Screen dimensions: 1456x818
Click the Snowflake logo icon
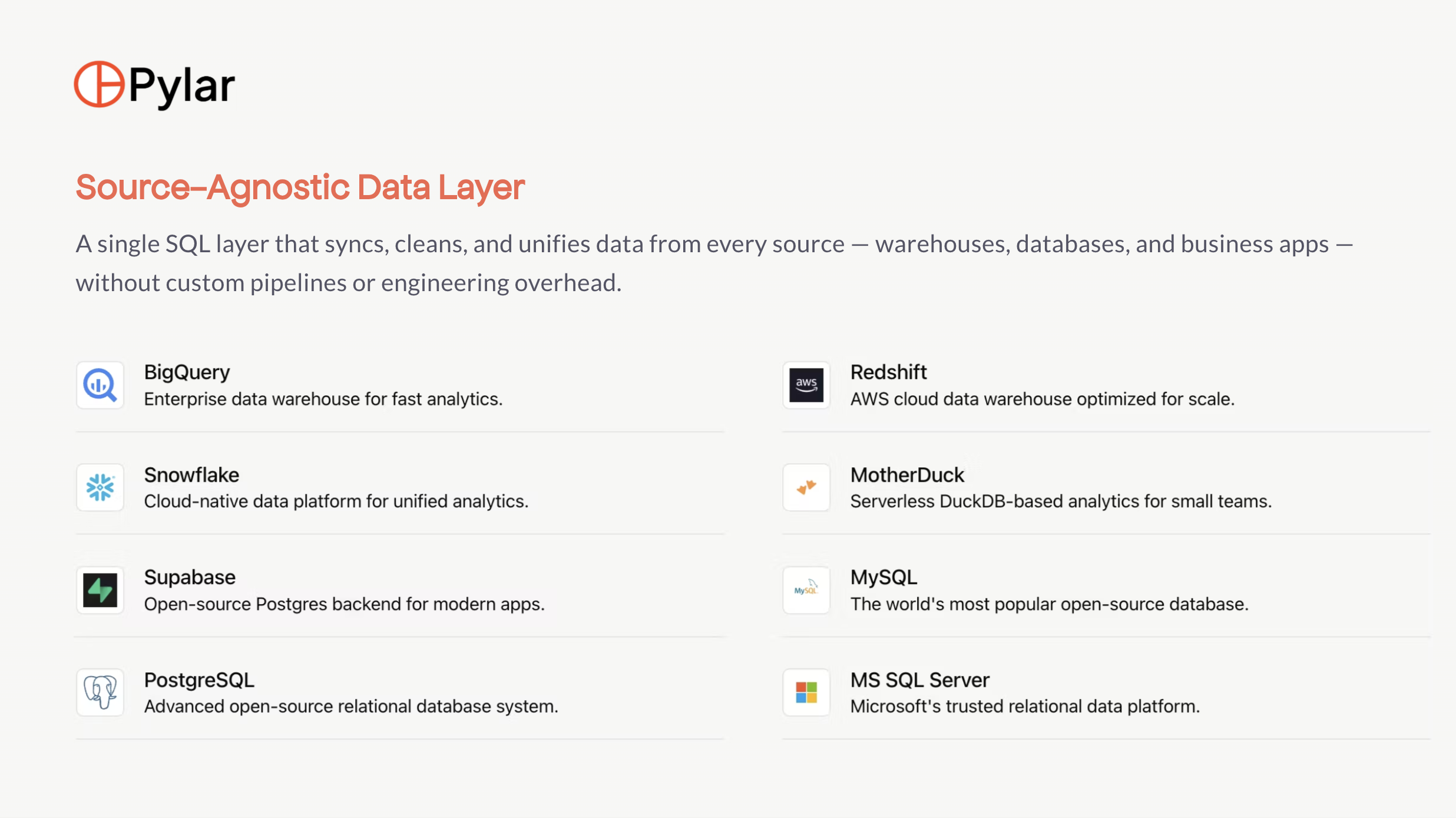pos(100,487)
